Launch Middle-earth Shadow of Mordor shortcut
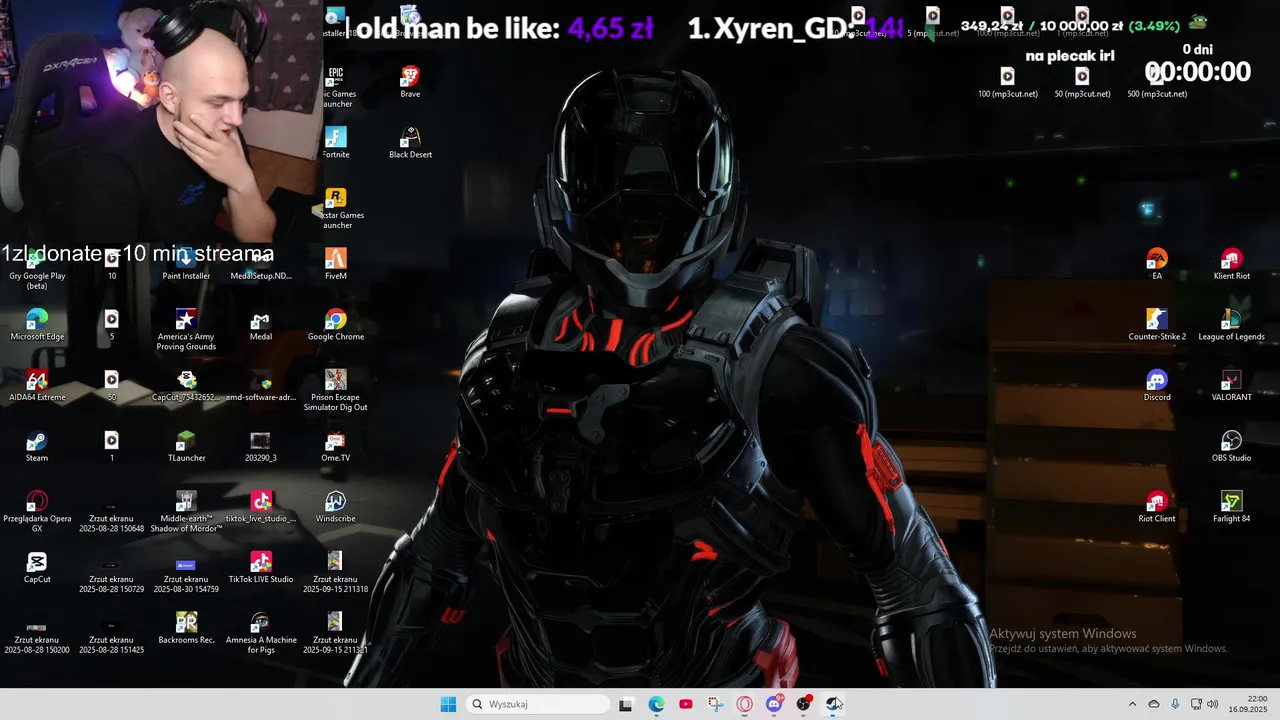This screenshot has width=1280, height=720. click(x=186, y=511)
